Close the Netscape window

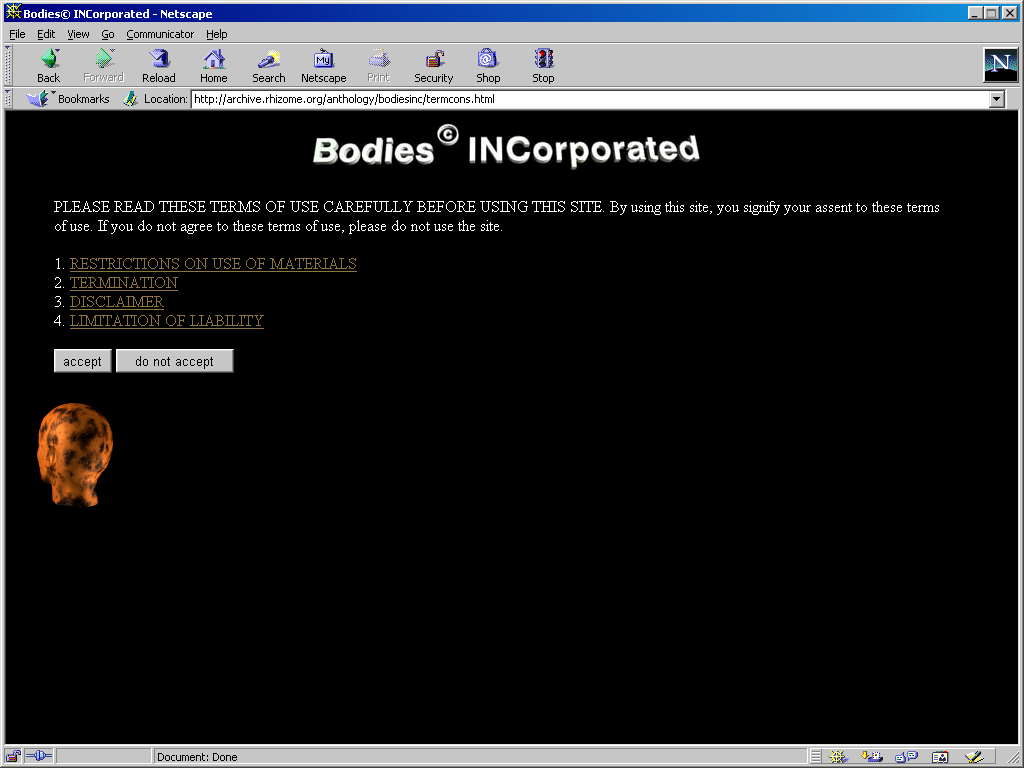(x=1008, y=12)
